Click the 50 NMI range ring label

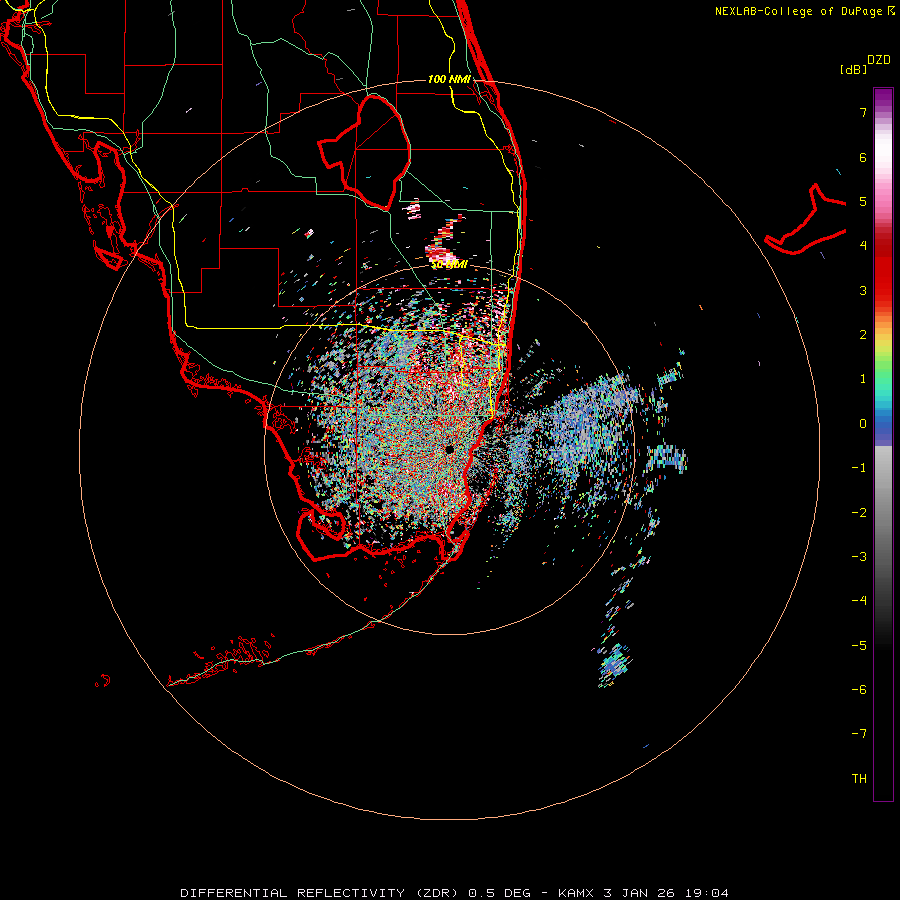point(449,264)
